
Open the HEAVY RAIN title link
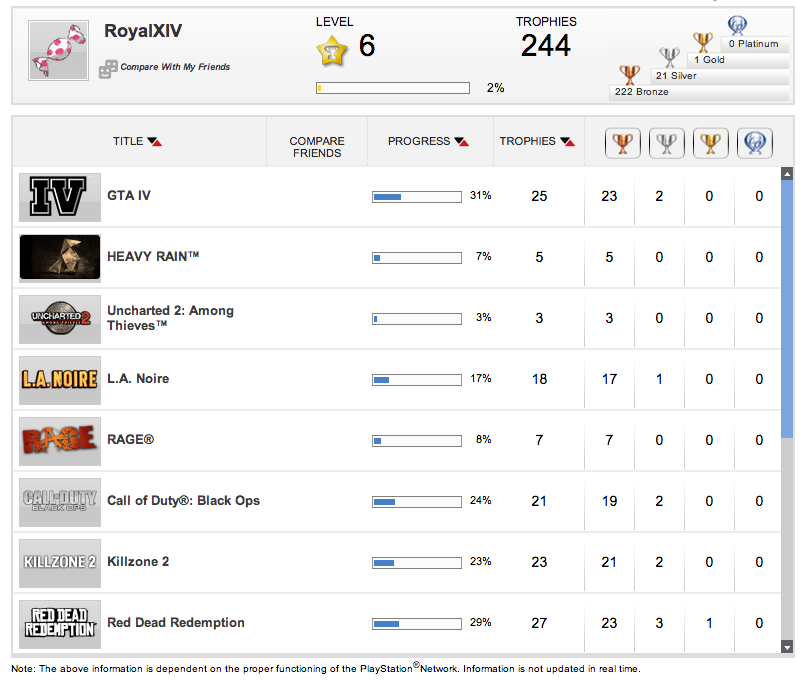pyautogui.click(x=153, y=256)
